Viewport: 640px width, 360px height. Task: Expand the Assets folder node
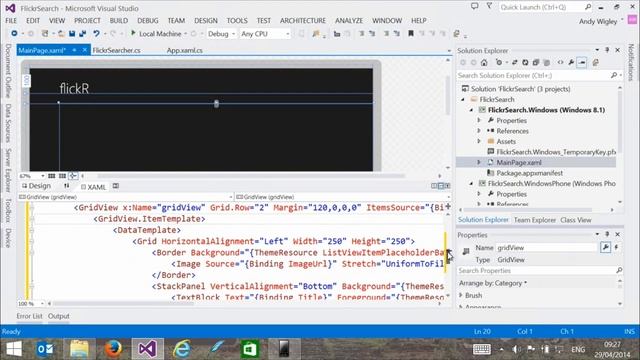tap(479, 142)
